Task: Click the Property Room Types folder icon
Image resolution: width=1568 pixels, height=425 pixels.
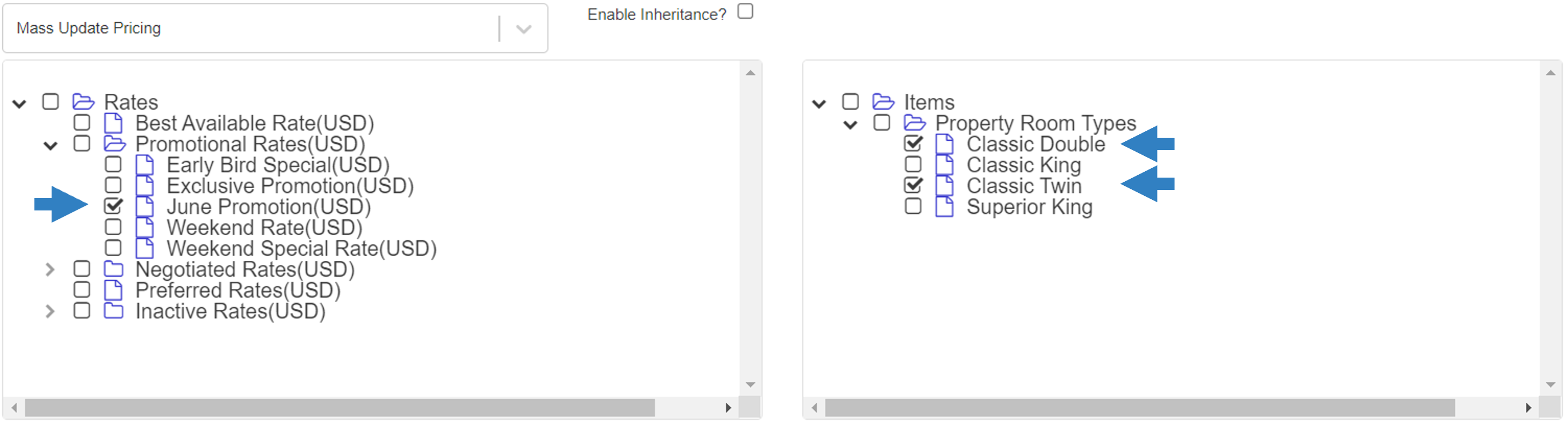Action: [x=914, y=123]
